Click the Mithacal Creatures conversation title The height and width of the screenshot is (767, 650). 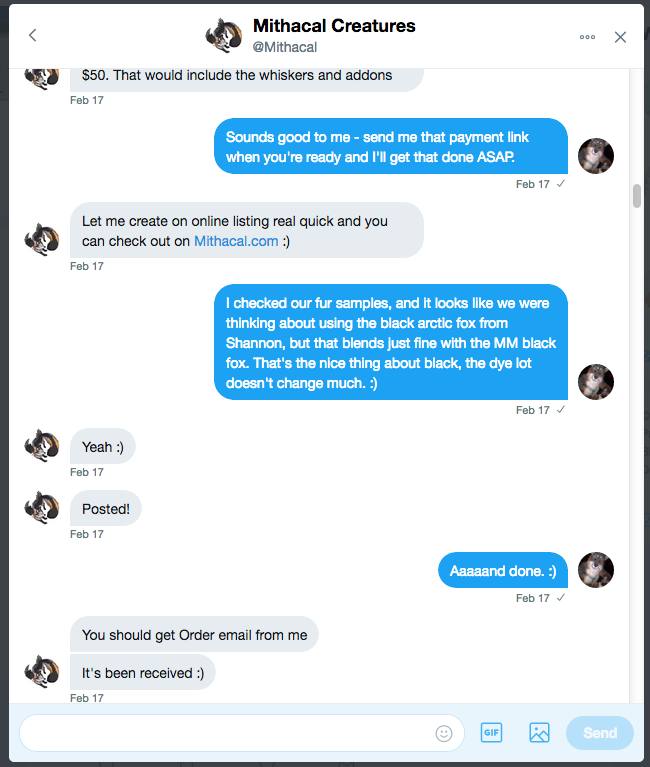click(x=334, y=26)
